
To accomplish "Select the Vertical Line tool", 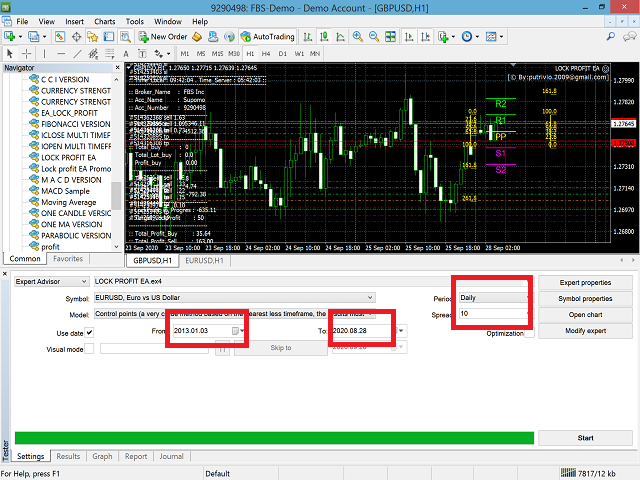I will coord(44,53).
